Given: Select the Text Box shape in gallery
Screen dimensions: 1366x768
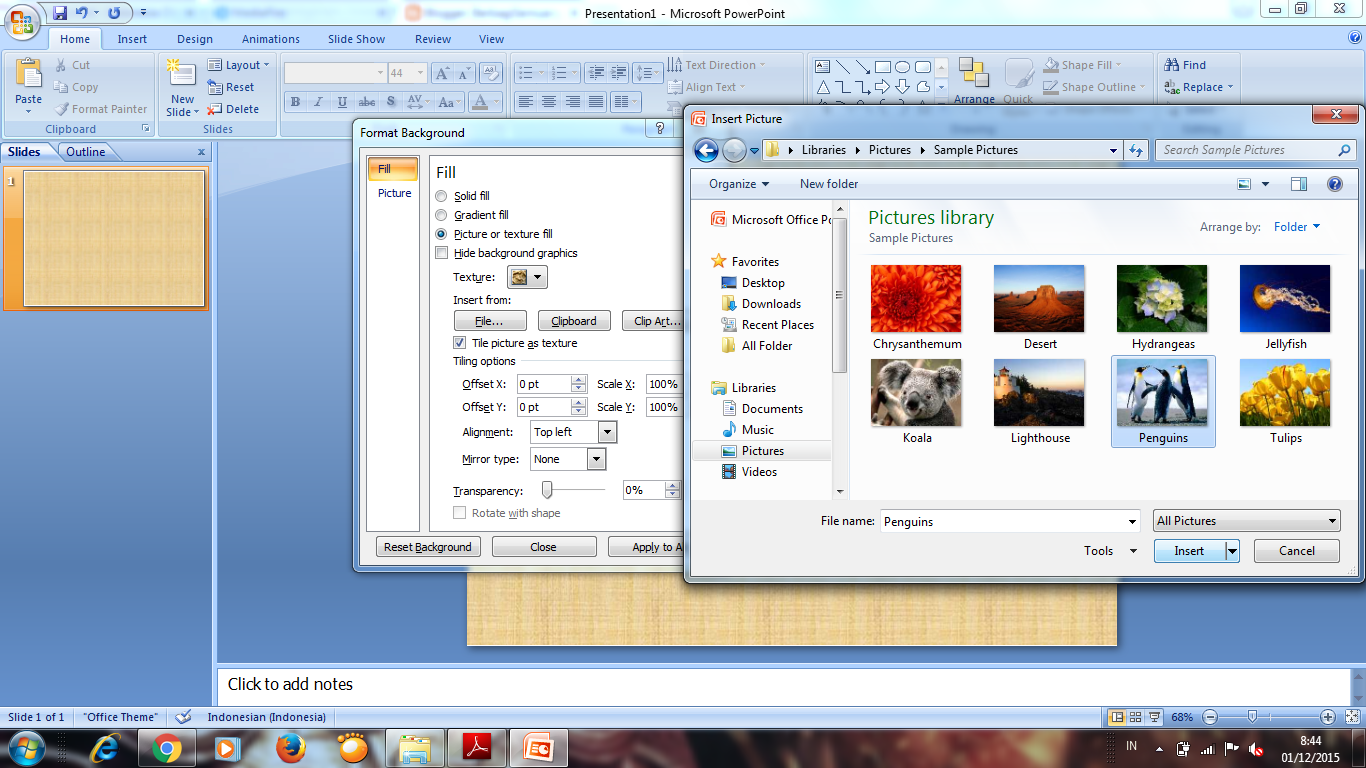Looking at the screenshot, I should pyautogui.click(x=823, y=67).
